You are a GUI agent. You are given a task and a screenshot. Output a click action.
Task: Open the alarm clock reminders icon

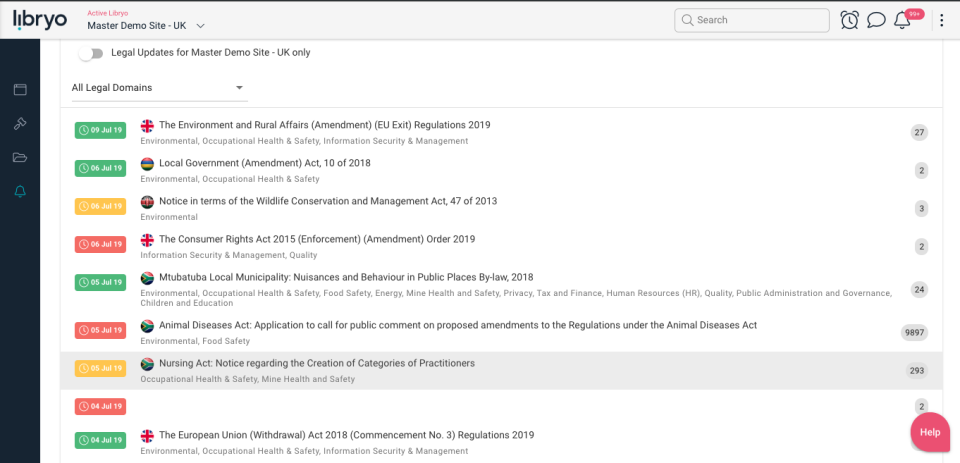click(849, 20)
